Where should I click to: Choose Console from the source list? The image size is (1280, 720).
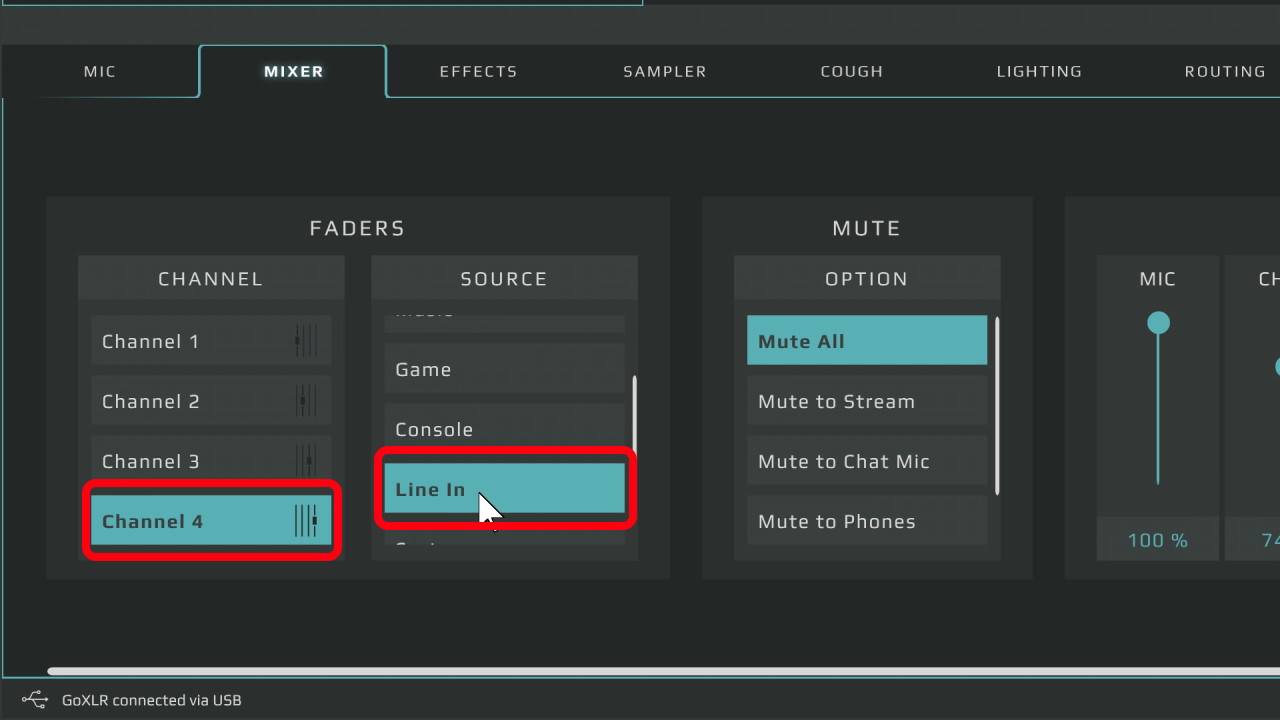click(x=504, y=429)
